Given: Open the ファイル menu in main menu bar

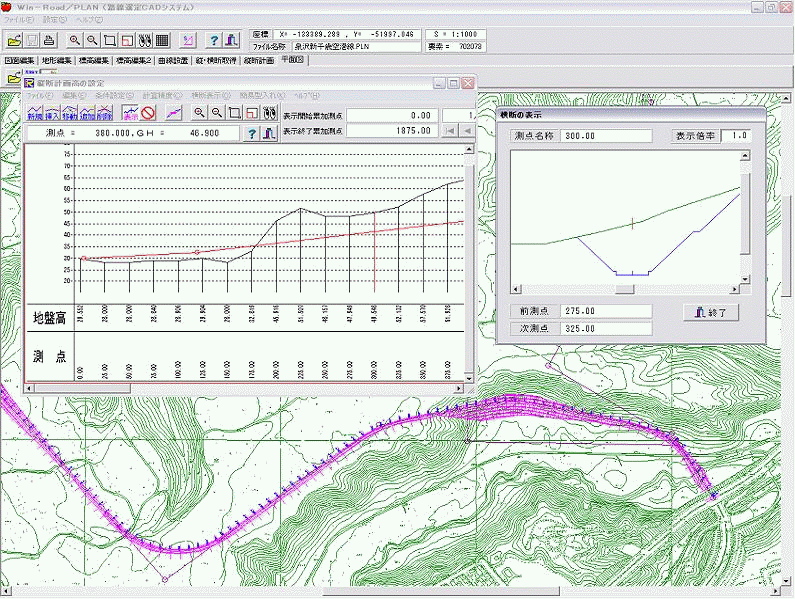Looking at the screenshot, I should pyautogui.click(x=18, y=20).
